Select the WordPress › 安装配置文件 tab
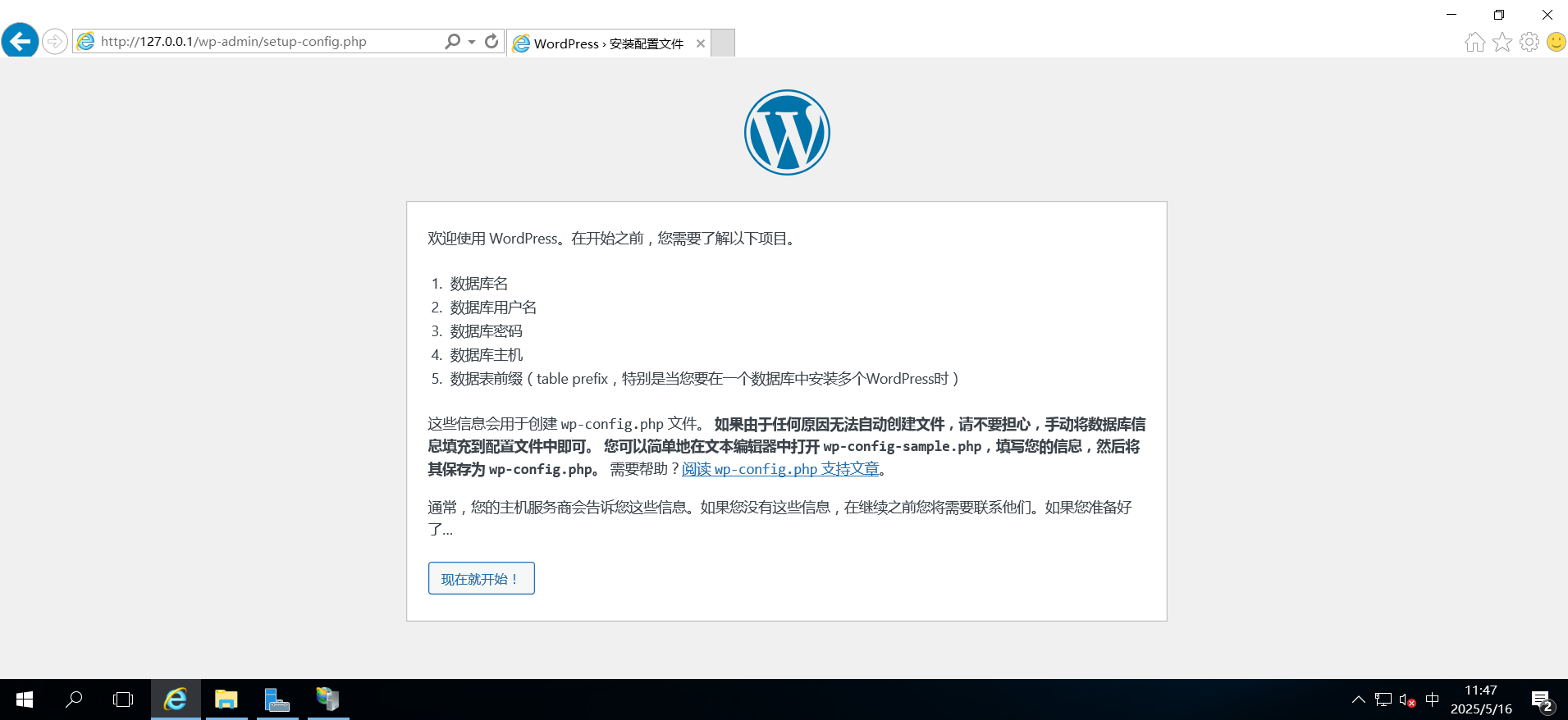 click(x=608, y=43)
